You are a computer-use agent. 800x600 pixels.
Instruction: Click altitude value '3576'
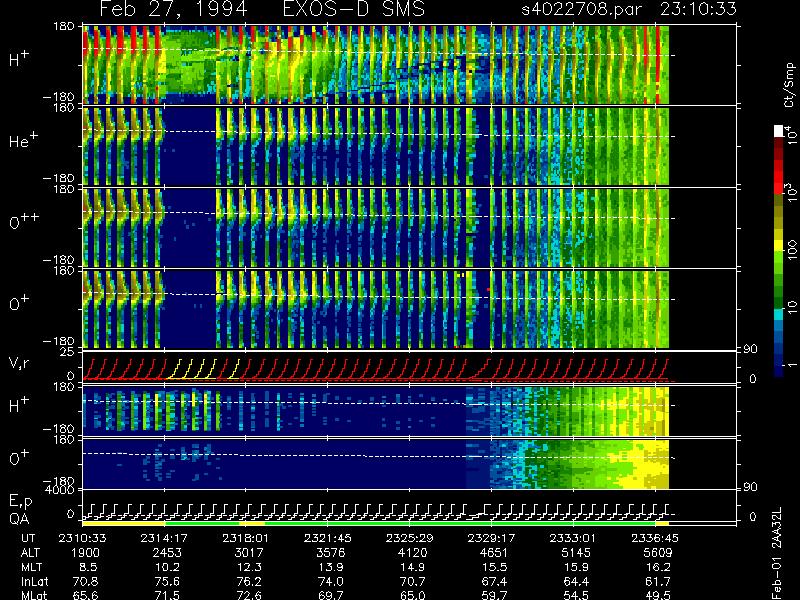point(331,553)
